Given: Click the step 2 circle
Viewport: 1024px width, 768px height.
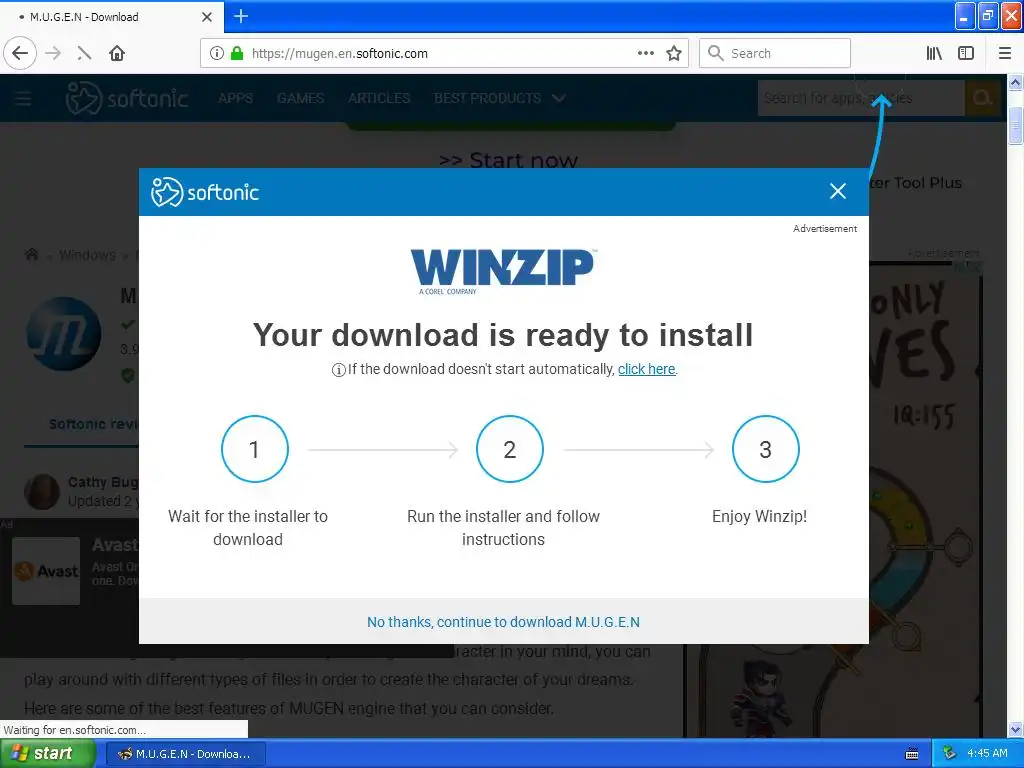Looking at the screenshot, I should click(509, 449).
